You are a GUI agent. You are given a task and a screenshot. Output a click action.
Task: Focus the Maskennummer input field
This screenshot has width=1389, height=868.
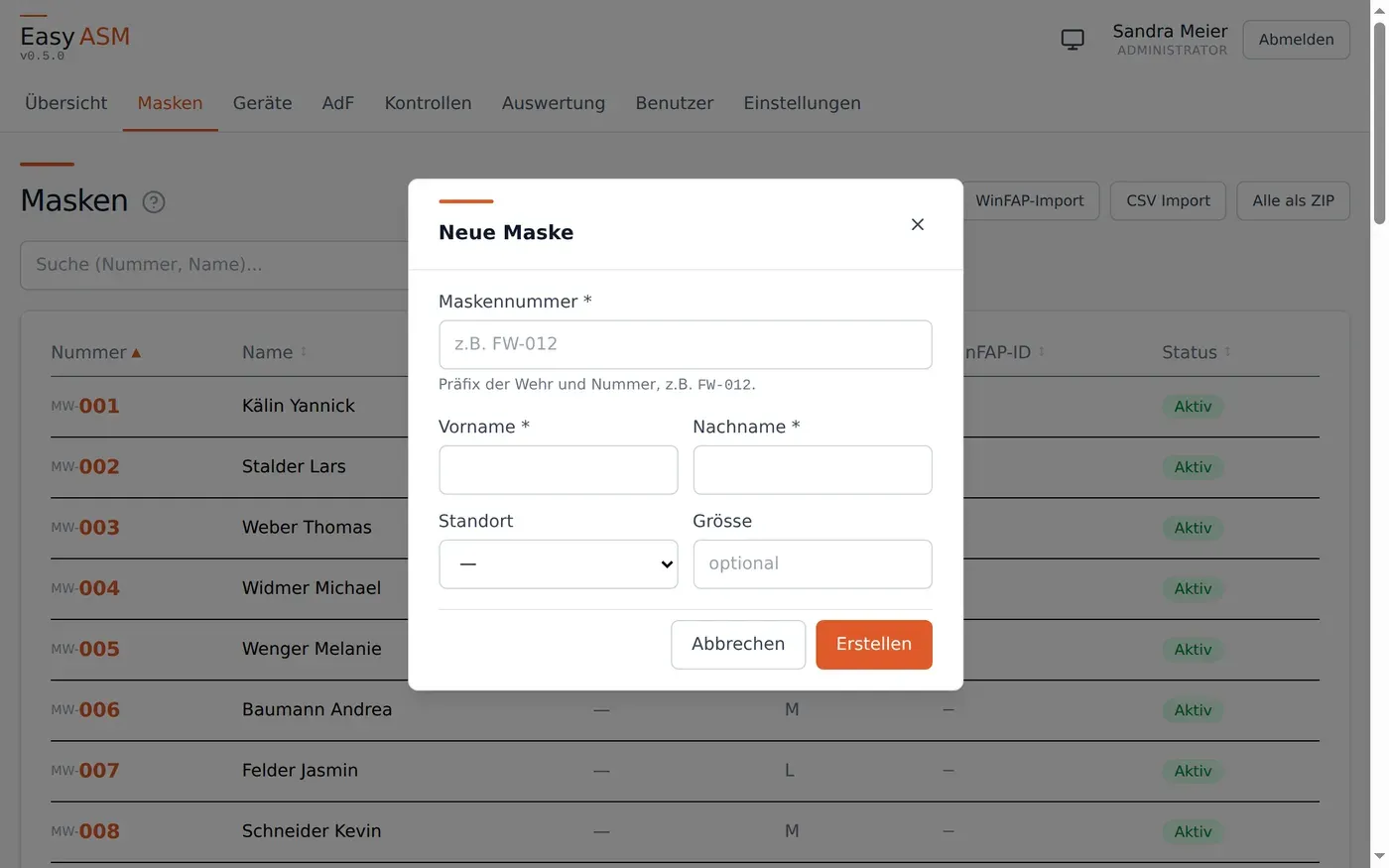pos(686,344)
